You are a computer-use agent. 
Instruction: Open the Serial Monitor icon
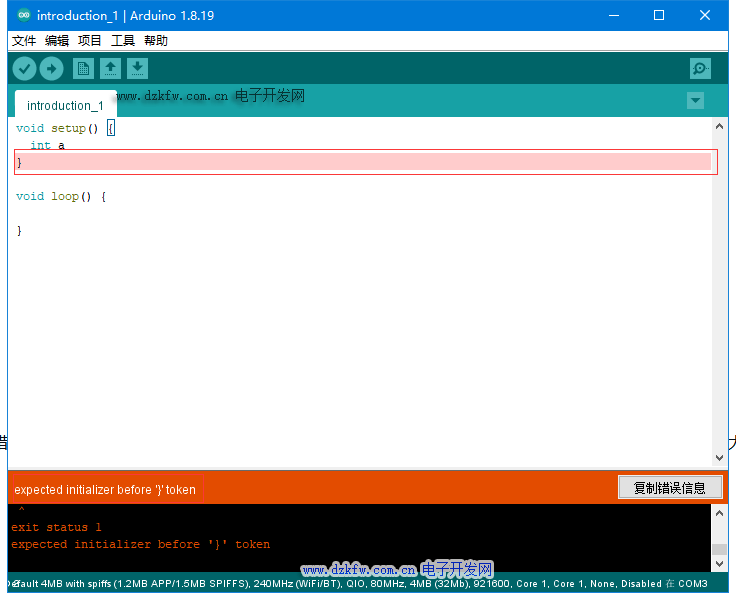(x=700, y=69)
